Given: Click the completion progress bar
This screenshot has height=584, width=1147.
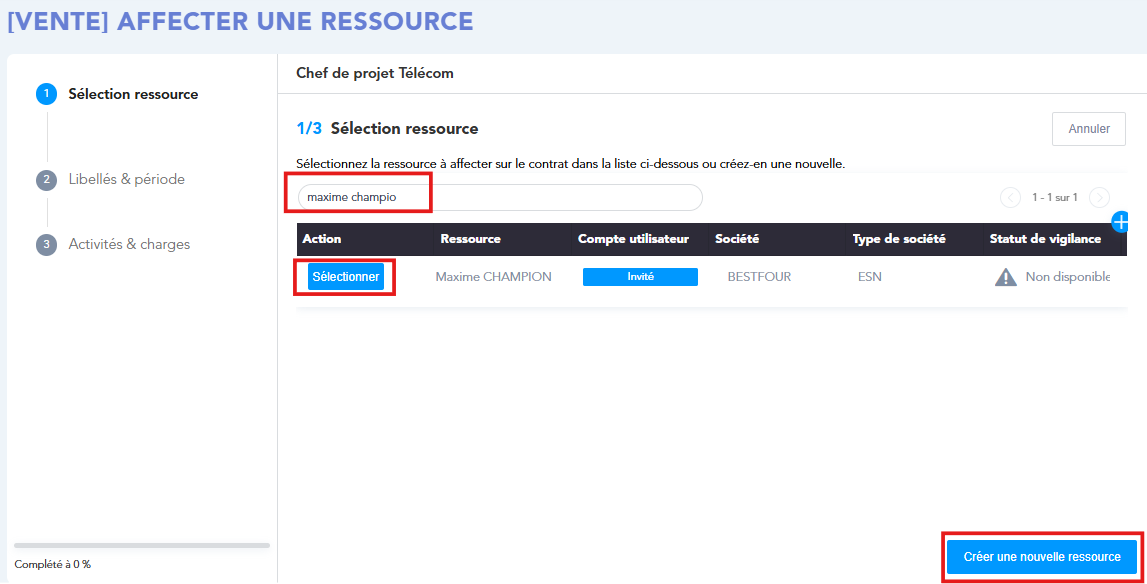Looking at the screenshot, I should tap(142, 545).
